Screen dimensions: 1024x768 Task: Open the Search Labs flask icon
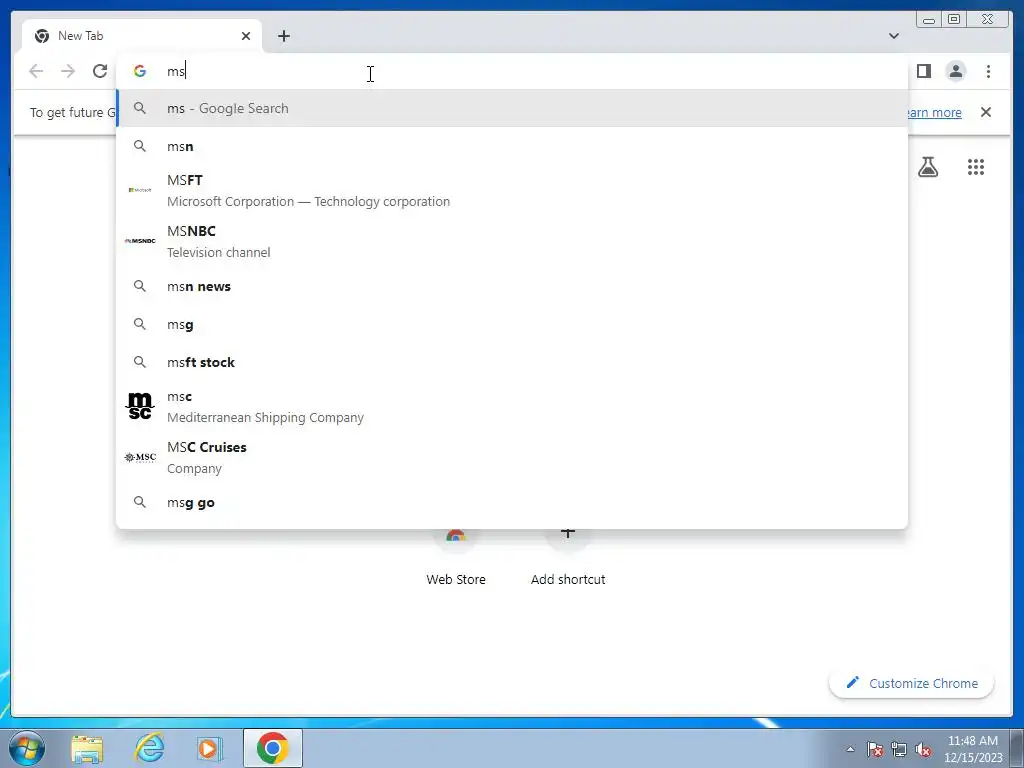[x=928, y=167]
